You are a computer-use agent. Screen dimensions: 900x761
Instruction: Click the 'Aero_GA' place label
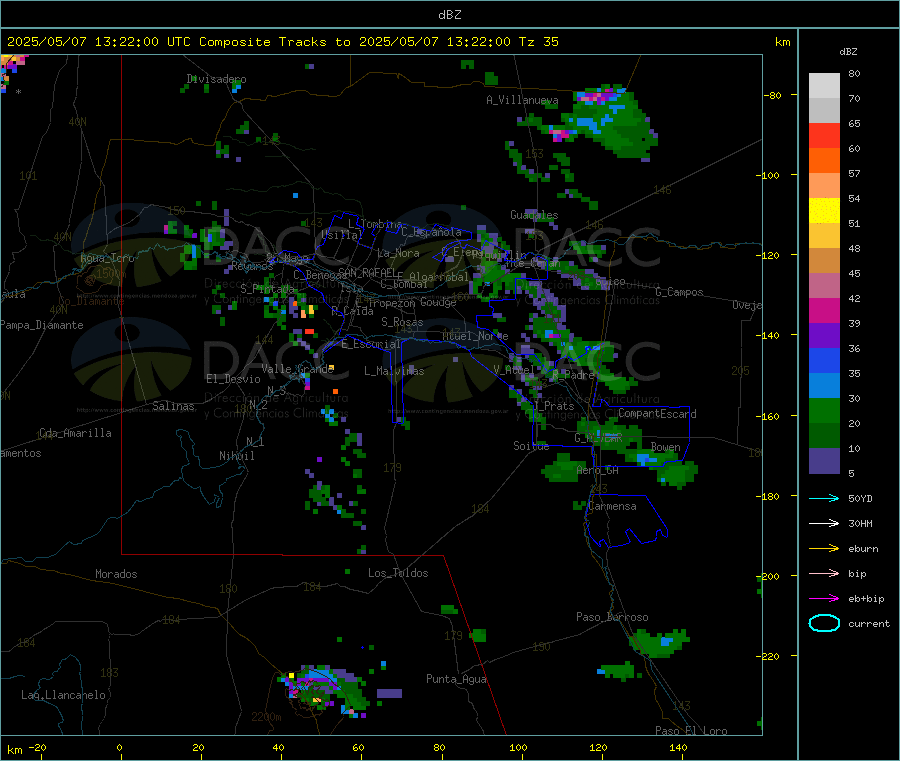(x=597, y=470)
